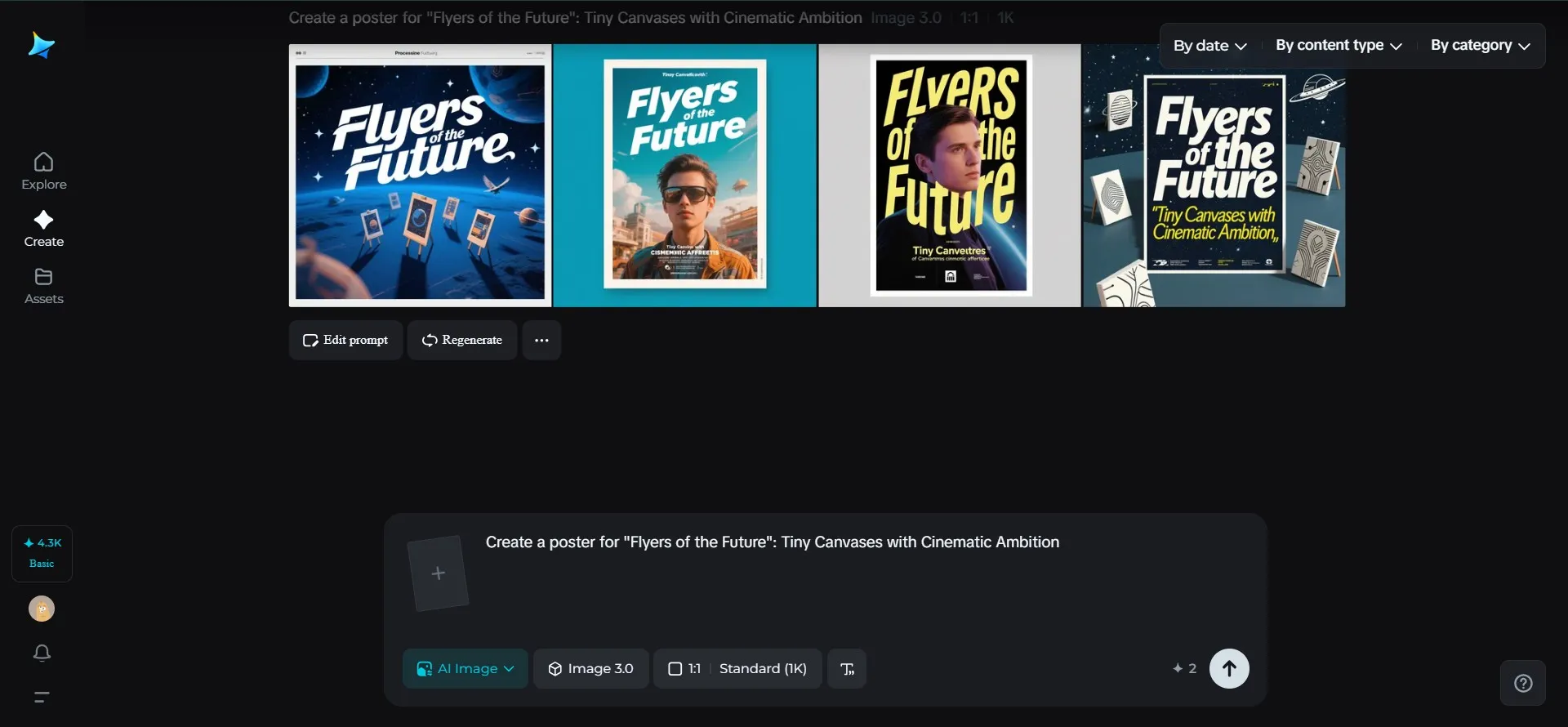This screenshot has height=727, width=1568.
Task: Open the By category dropdown
Action: click(1480, 46)
